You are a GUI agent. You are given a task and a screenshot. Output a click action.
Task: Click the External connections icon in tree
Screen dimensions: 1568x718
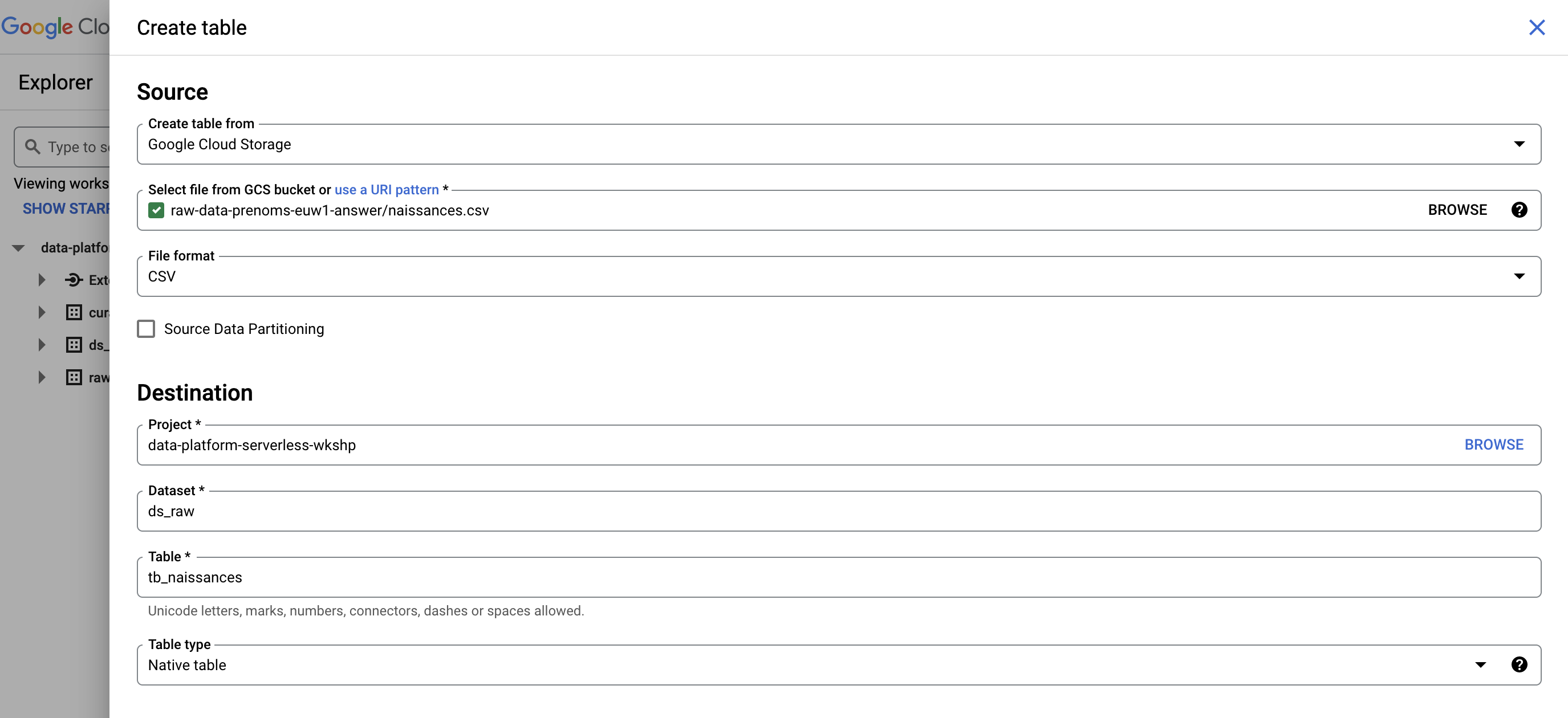(x=74, y=280)
